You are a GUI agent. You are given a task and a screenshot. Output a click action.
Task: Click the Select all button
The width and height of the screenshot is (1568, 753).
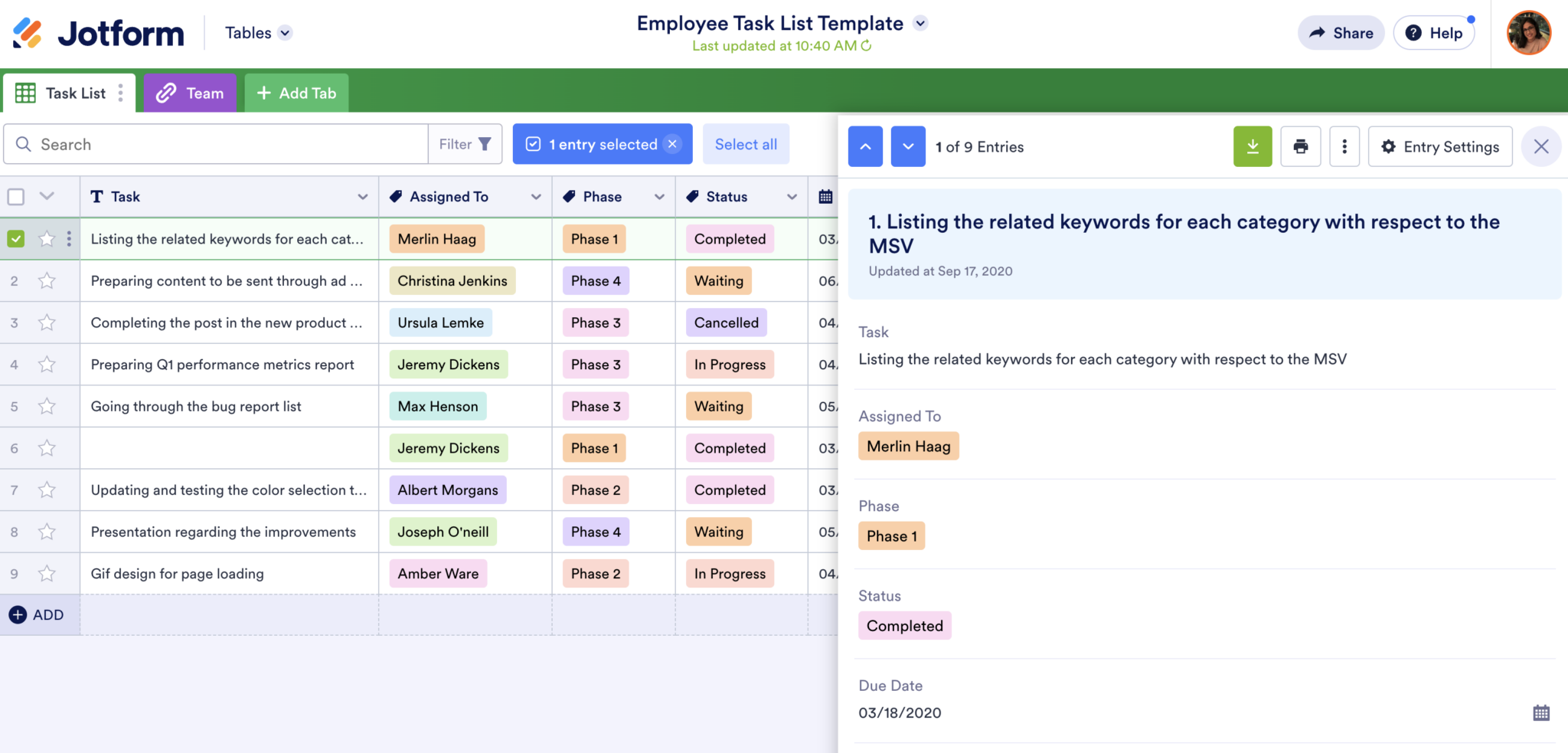coord(746,144)
